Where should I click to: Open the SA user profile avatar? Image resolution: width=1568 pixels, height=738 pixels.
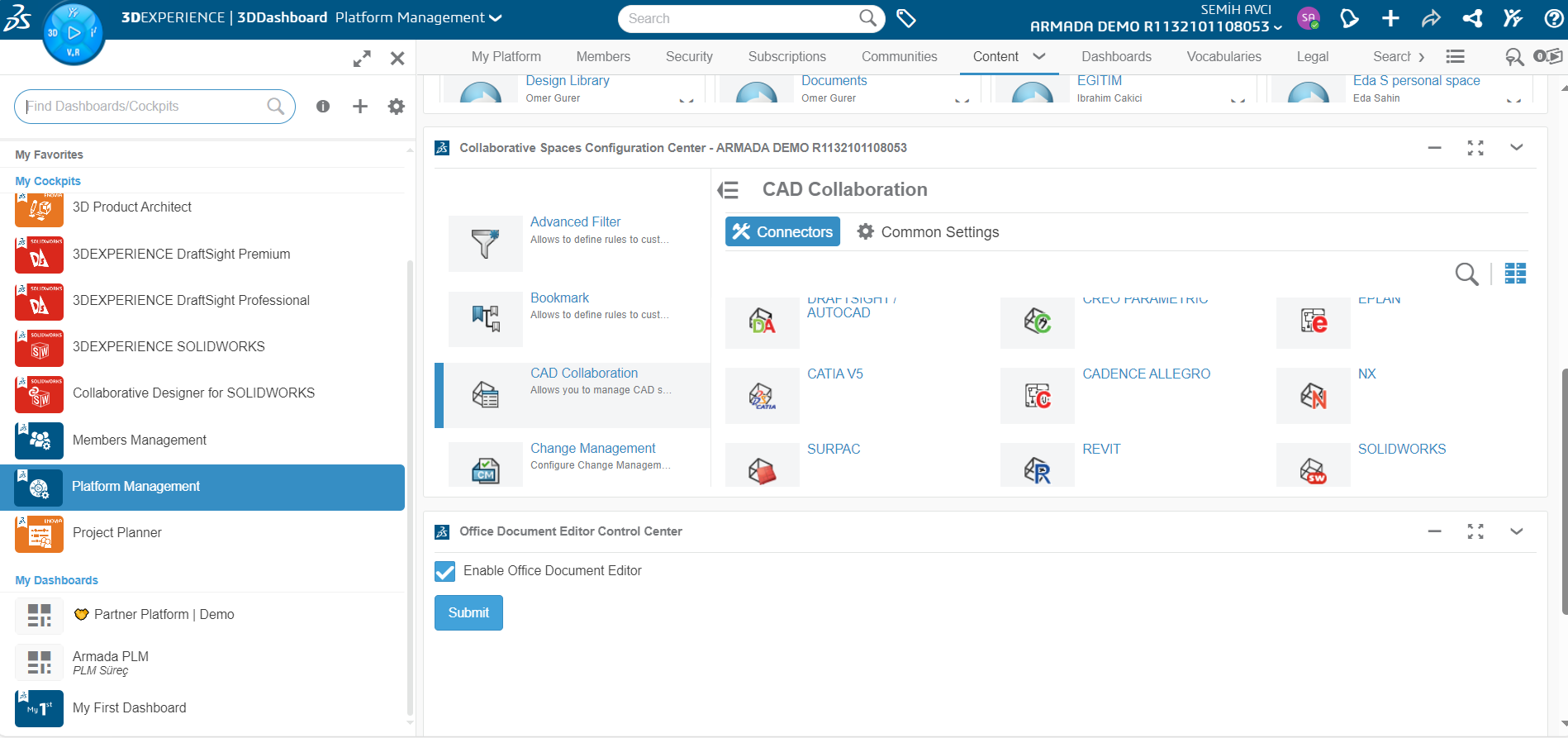pos(1308,17)
